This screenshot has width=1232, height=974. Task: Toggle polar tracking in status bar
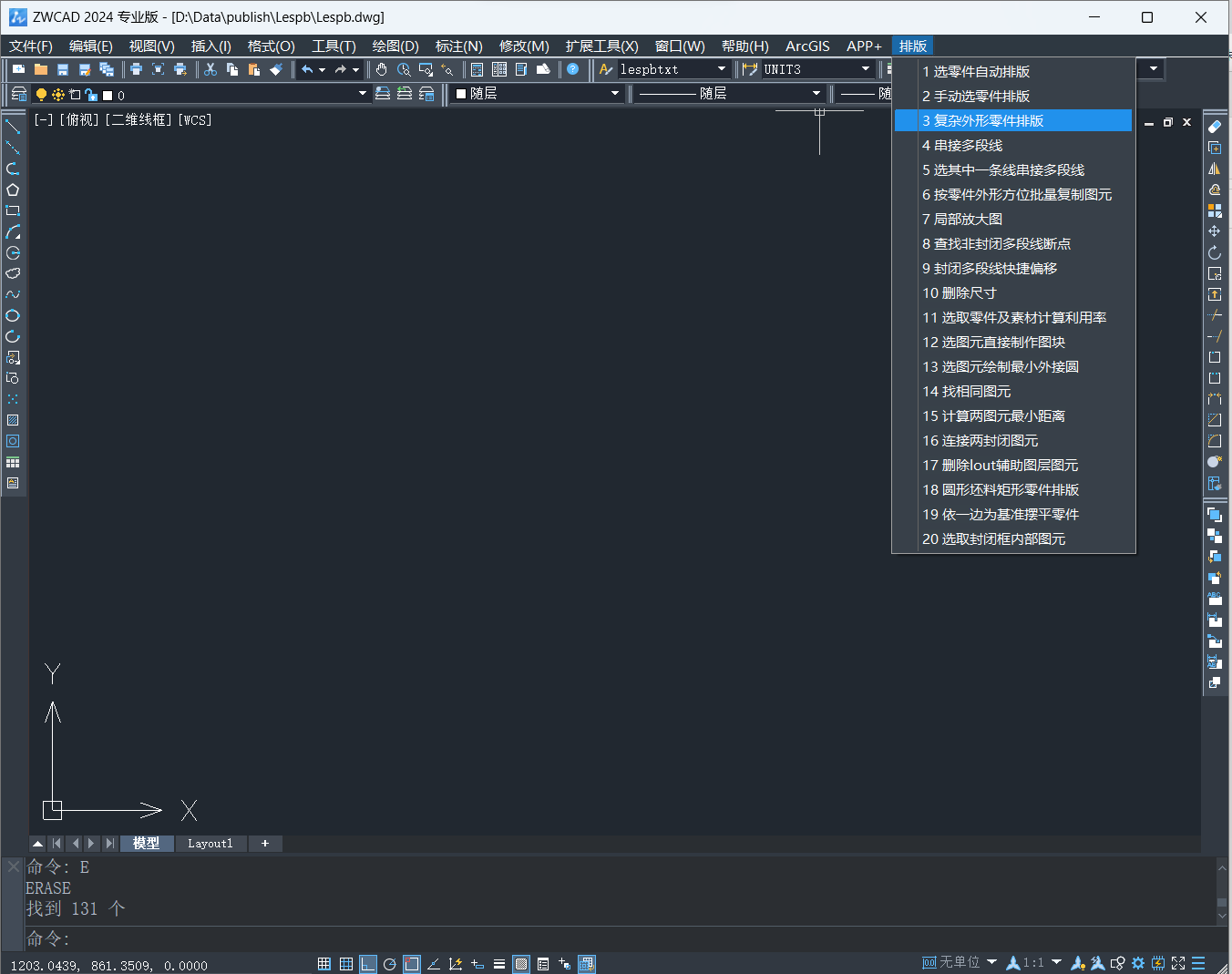click(x=390, y=964)
